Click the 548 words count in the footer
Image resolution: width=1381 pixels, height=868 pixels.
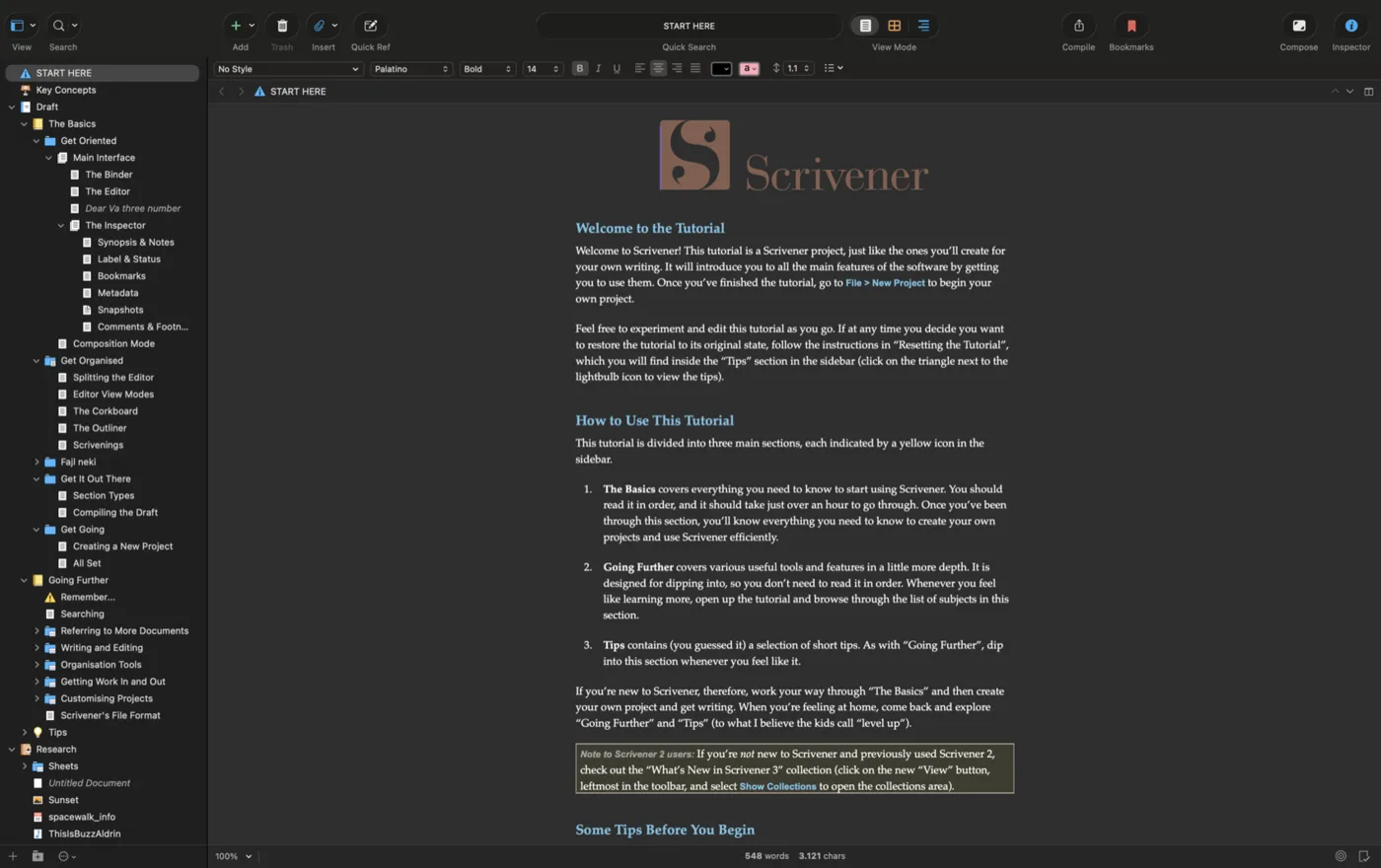[x=766, y=856]
